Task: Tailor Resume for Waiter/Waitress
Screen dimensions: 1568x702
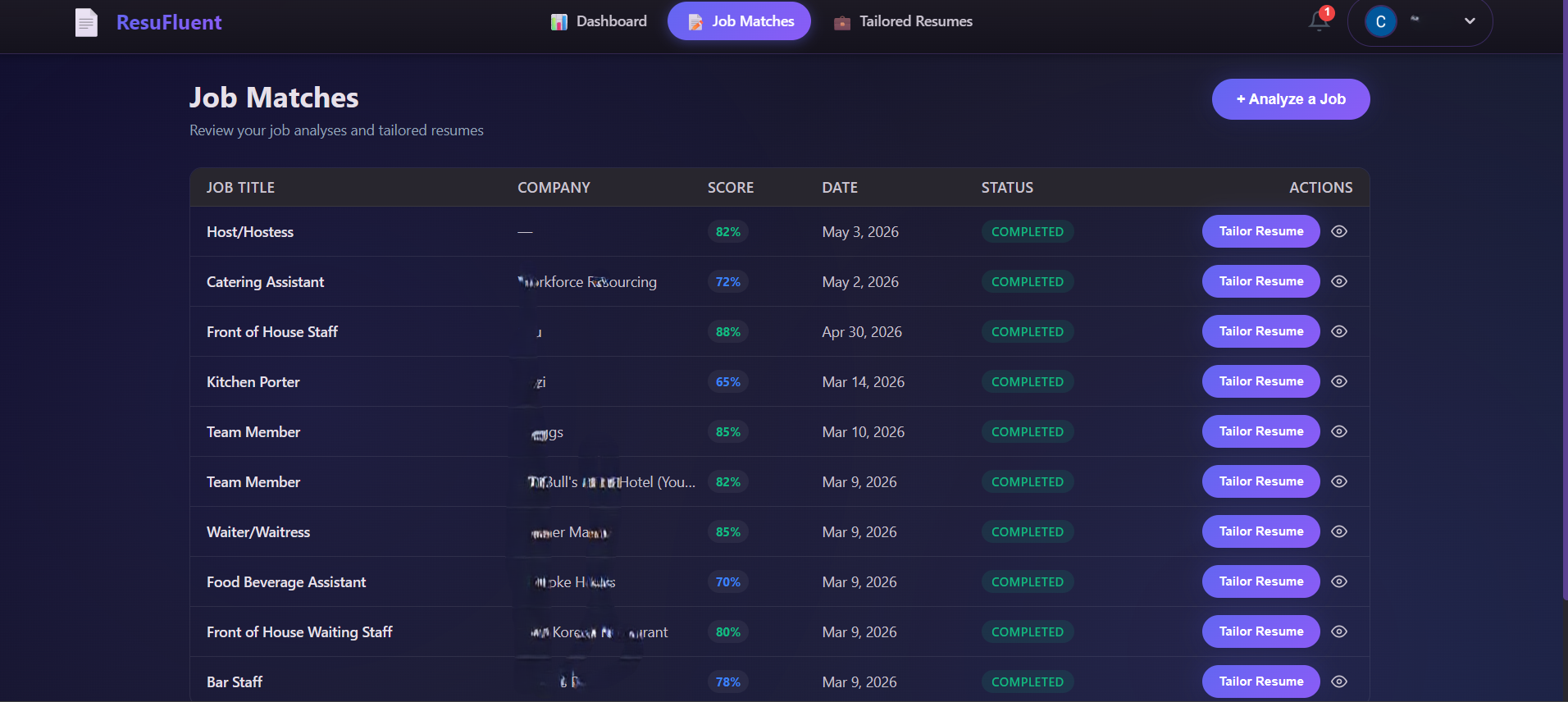Action: pos(1261,531)
